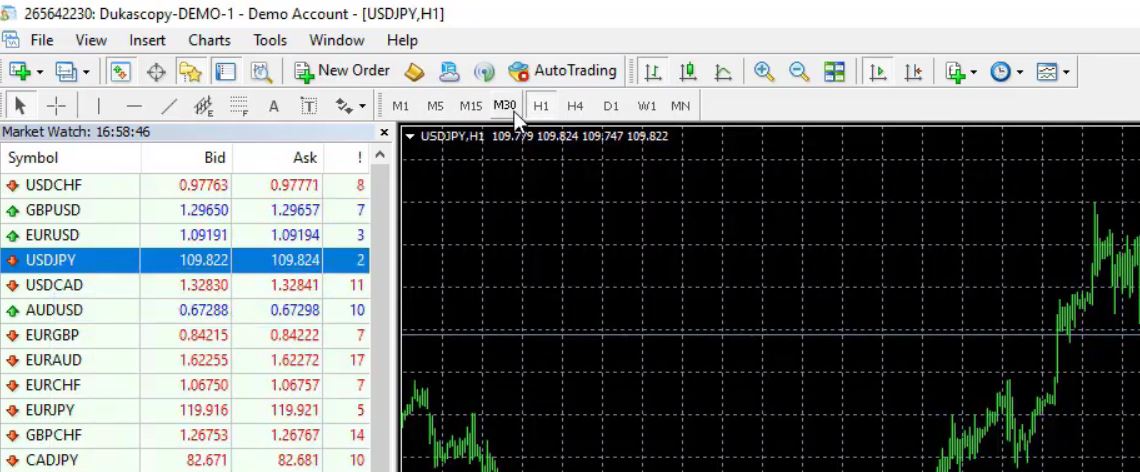Switch chart to Candlesticks style

tap(688, 71)
